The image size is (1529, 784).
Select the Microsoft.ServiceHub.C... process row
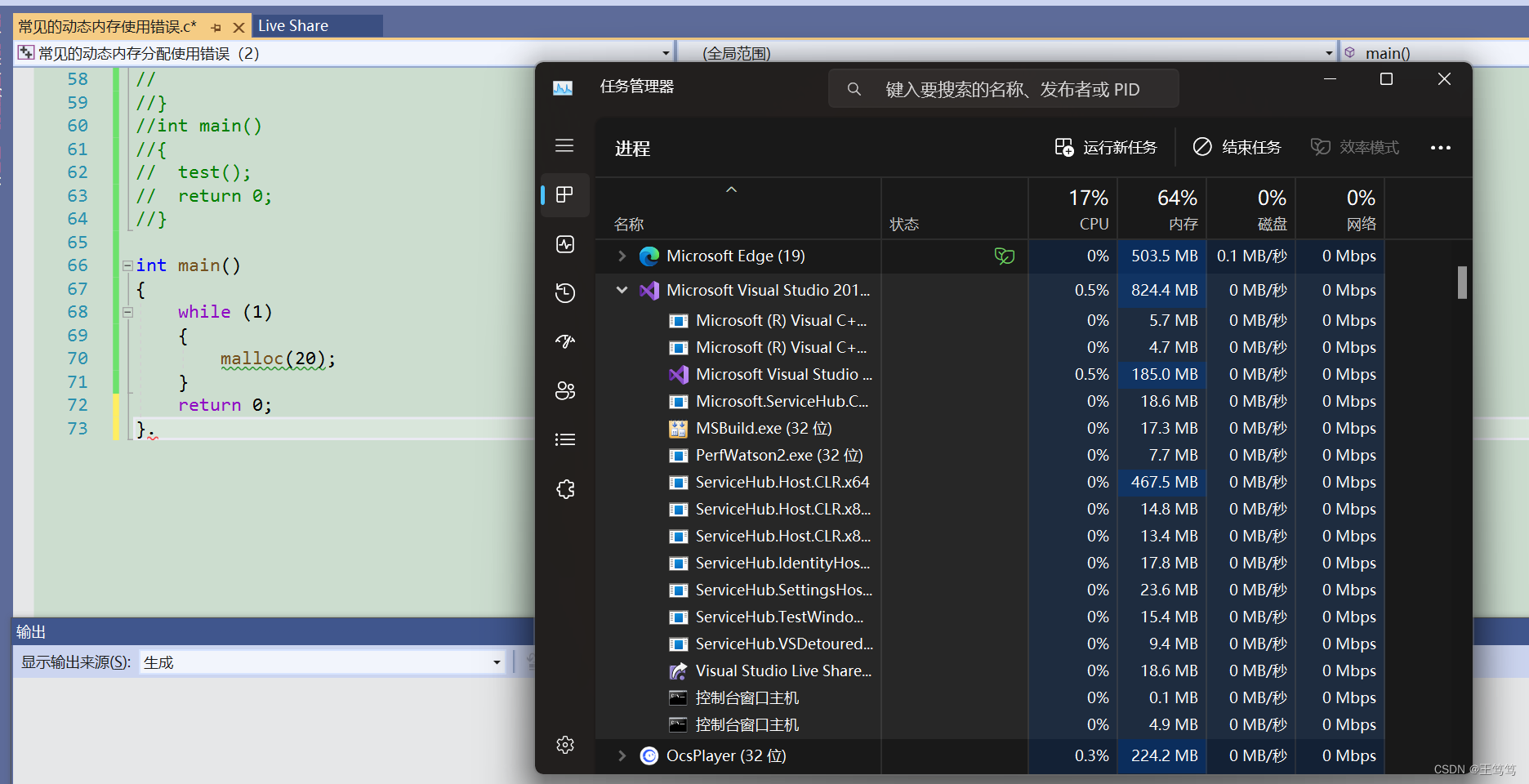[x=990, y=402]
